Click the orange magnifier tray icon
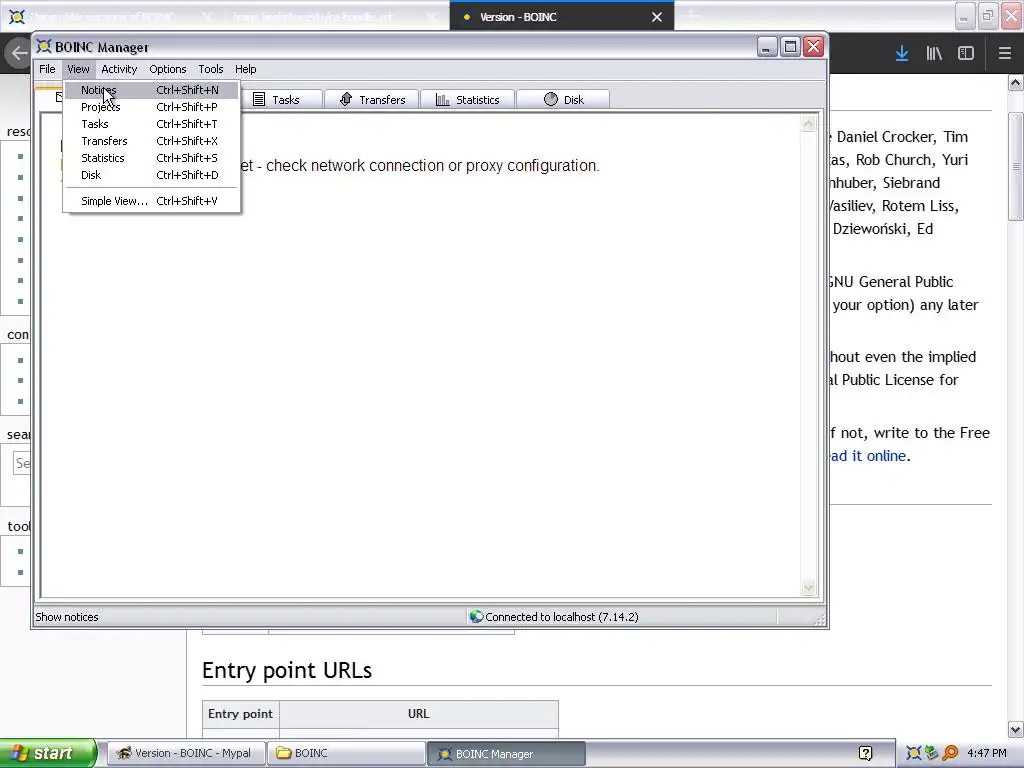 tap(950, 753)
